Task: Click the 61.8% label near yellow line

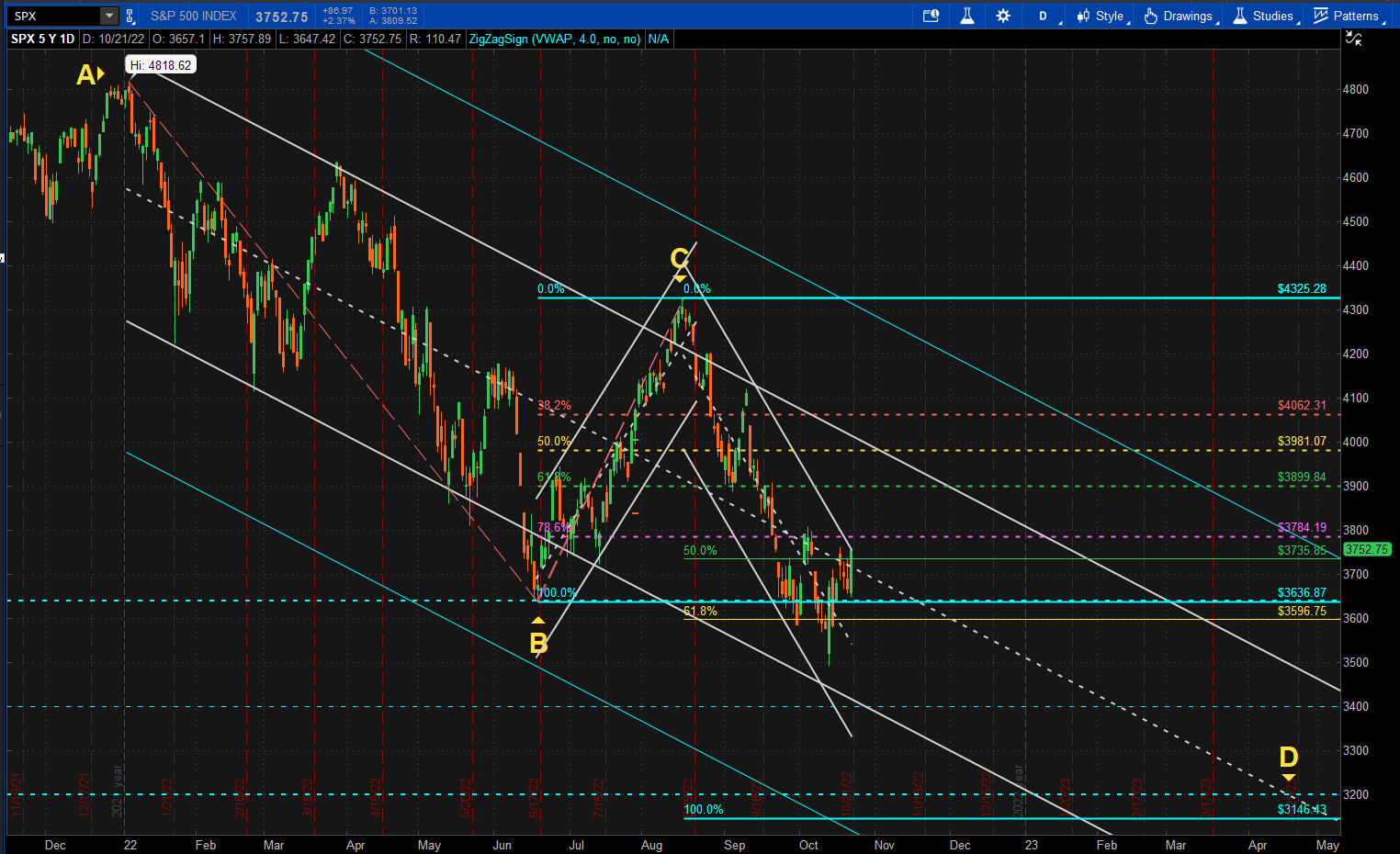Action: pos(700,611)
